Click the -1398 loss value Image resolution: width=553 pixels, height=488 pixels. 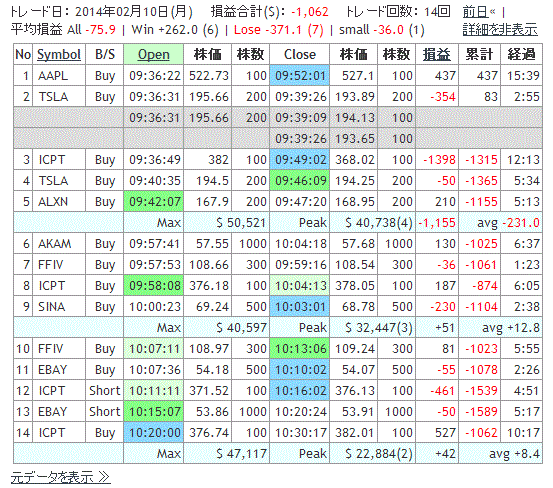439,159
